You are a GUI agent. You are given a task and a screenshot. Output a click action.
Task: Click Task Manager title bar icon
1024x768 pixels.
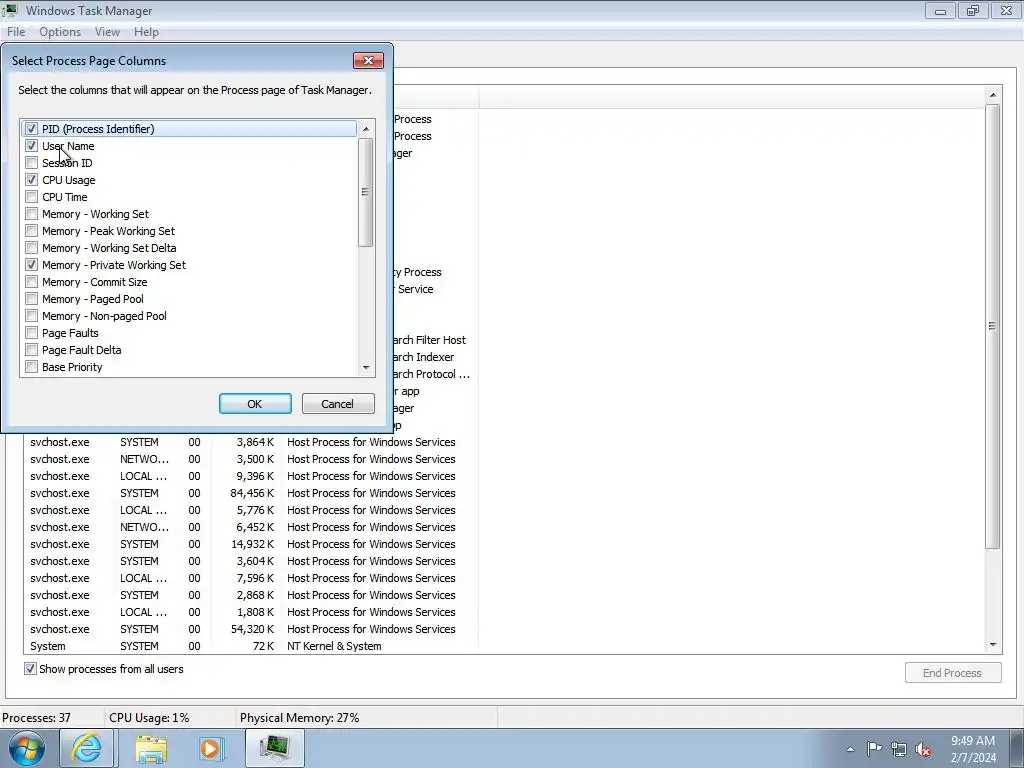click(x=10, y=10)
